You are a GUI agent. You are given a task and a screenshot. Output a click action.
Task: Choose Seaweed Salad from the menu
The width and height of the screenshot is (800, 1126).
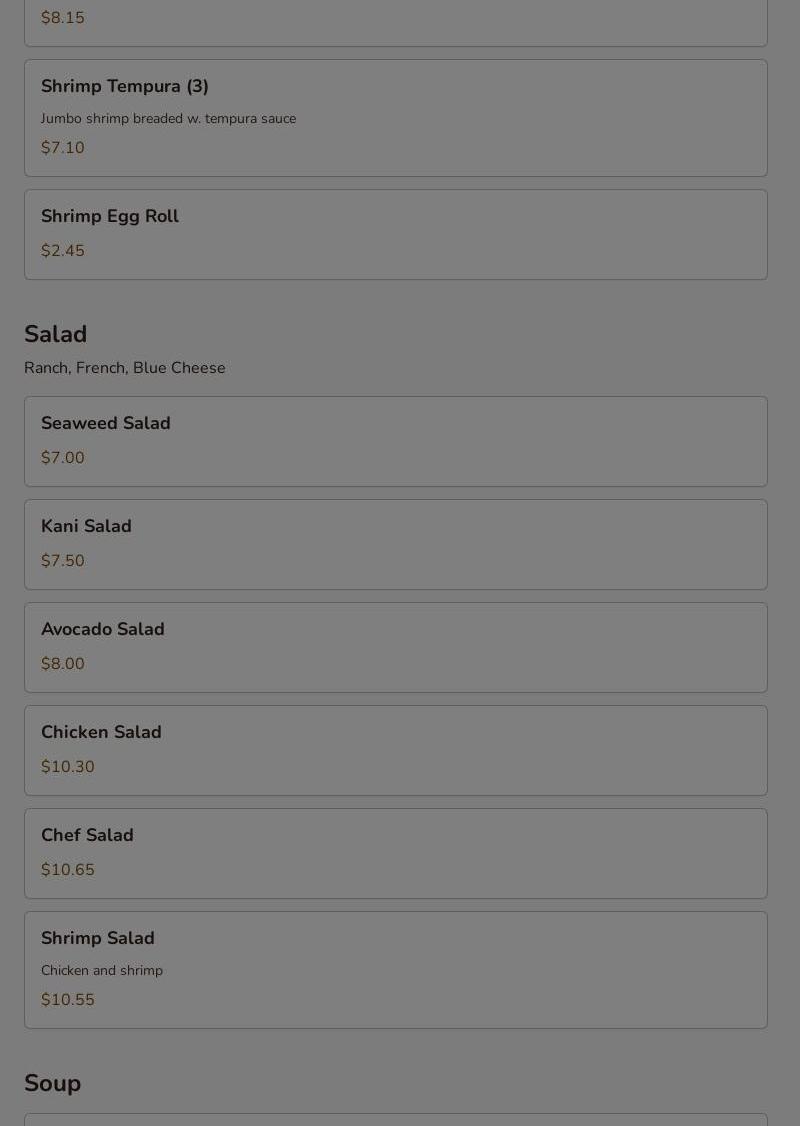(x=106, y=424)
